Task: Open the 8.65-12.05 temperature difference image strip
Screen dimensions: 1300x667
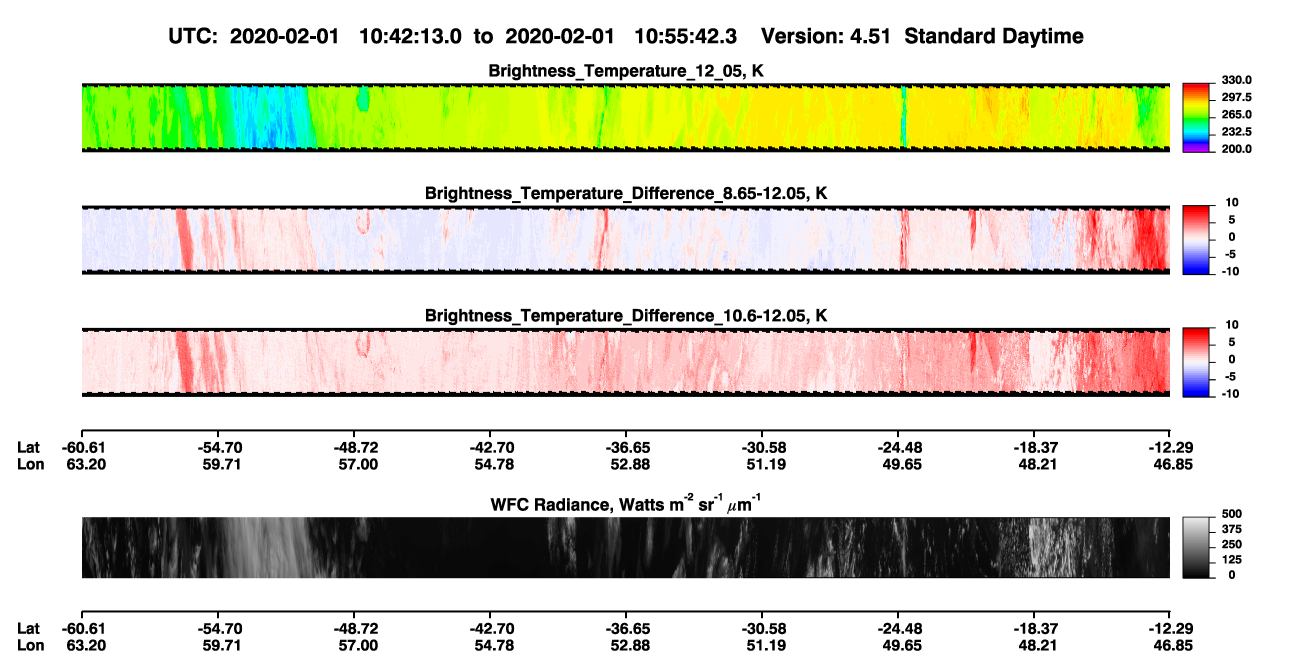Action: [626, 240]
